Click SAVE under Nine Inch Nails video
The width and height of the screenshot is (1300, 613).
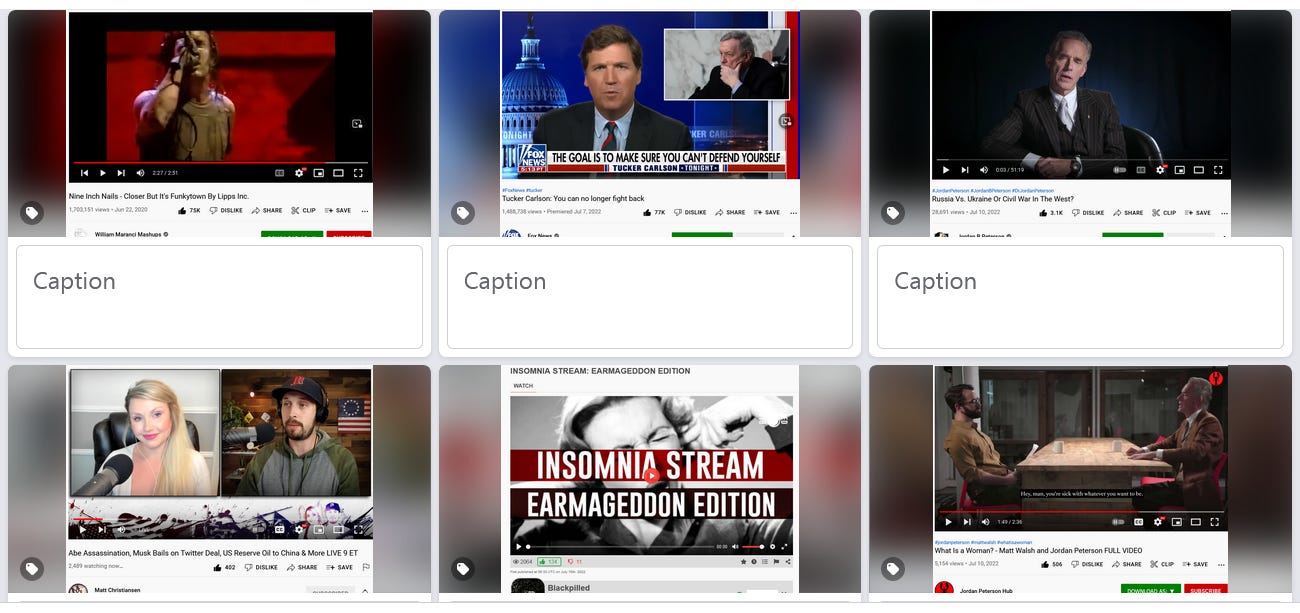(x=337, y=211)
